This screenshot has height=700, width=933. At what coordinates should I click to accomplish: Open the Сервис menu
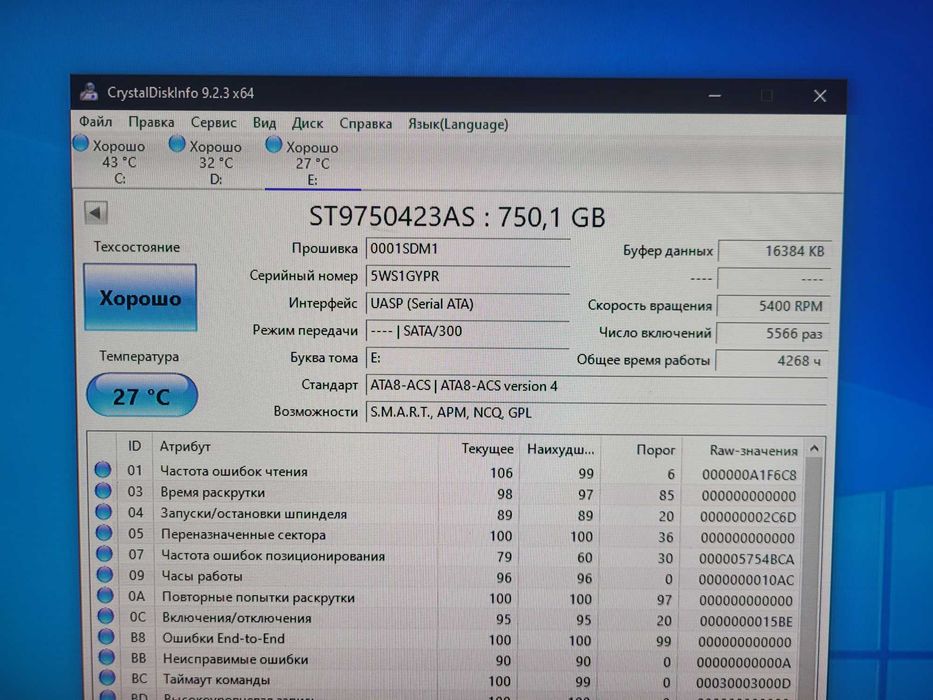[x=214, y=123]
